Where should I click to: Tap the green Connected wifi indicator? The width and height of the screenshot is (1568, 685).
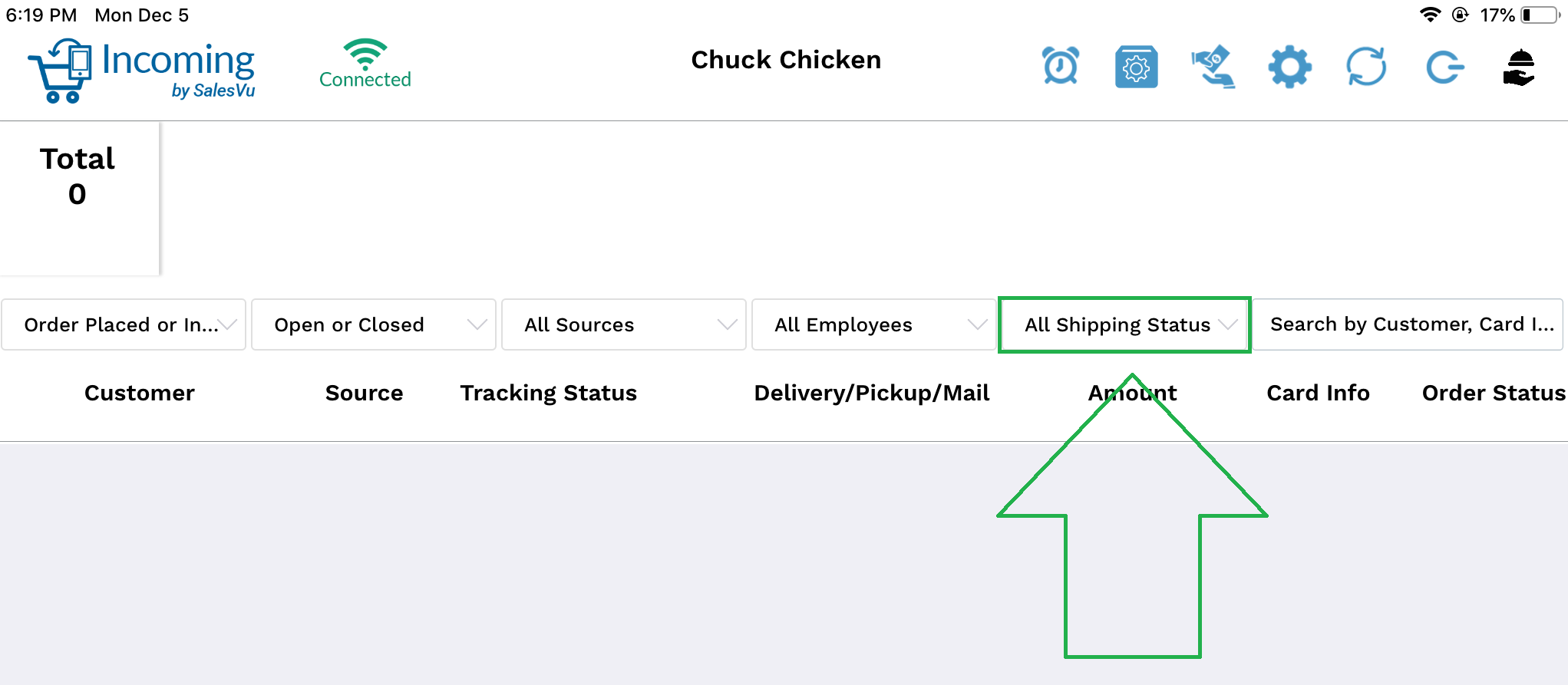click(365, 64)
